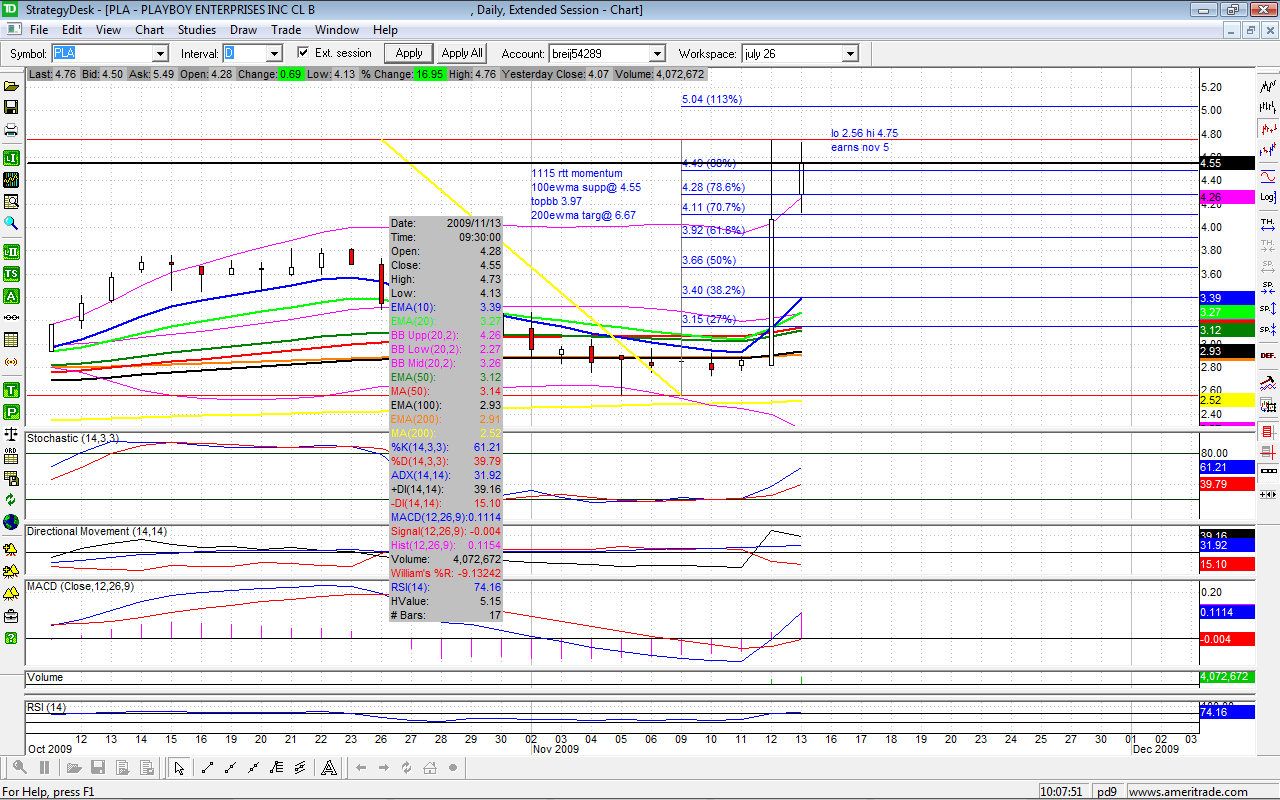Viewport: 1280px width, 800px height.
Task: Open the TS window icon in left toolbar
Action: coord(11,274)
